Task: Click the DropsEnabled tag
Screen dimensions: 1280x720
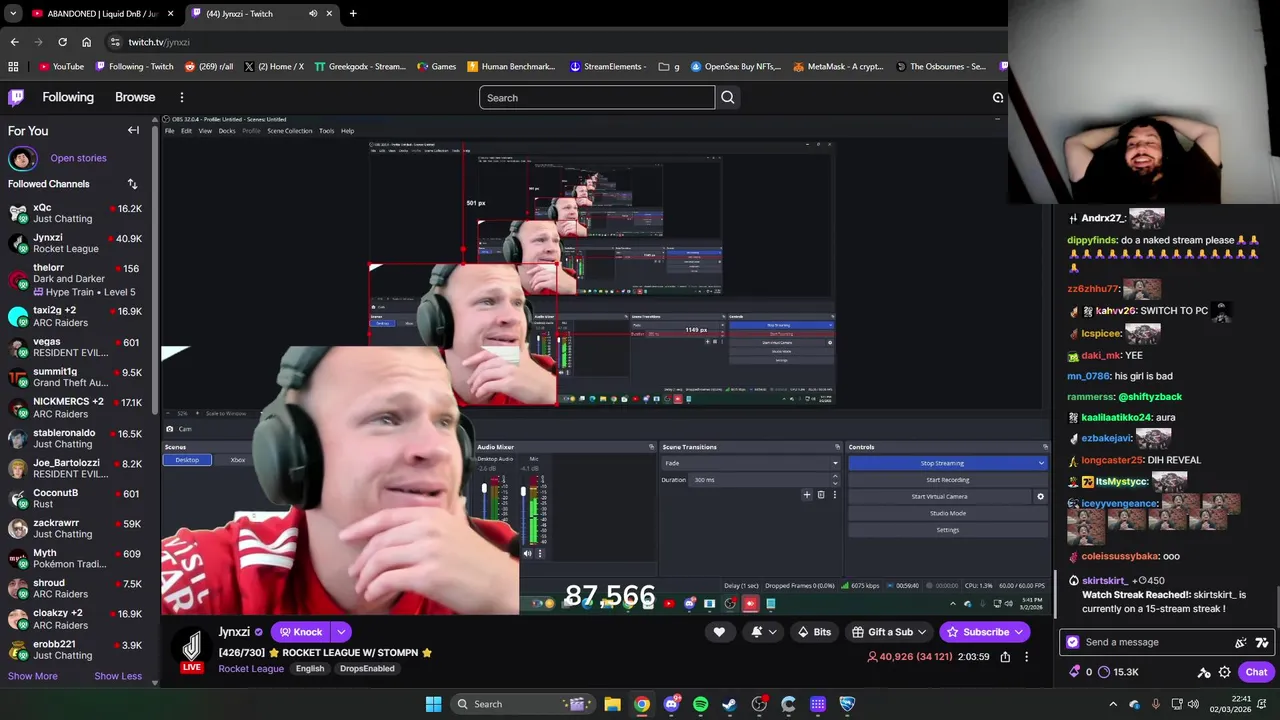Action: click(367, 668)
